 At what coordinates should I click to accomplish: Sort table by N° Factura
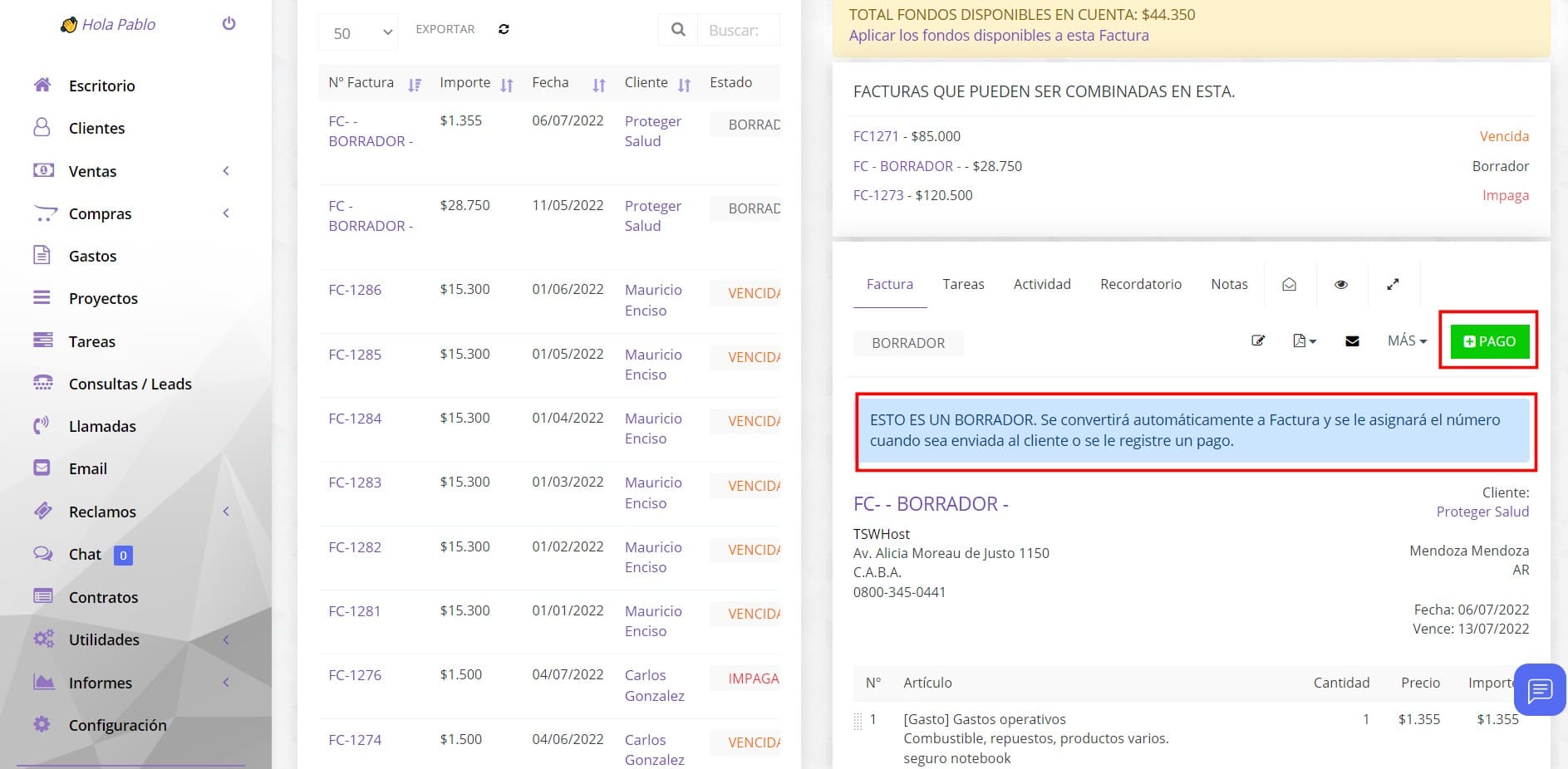tap(374, 83)
